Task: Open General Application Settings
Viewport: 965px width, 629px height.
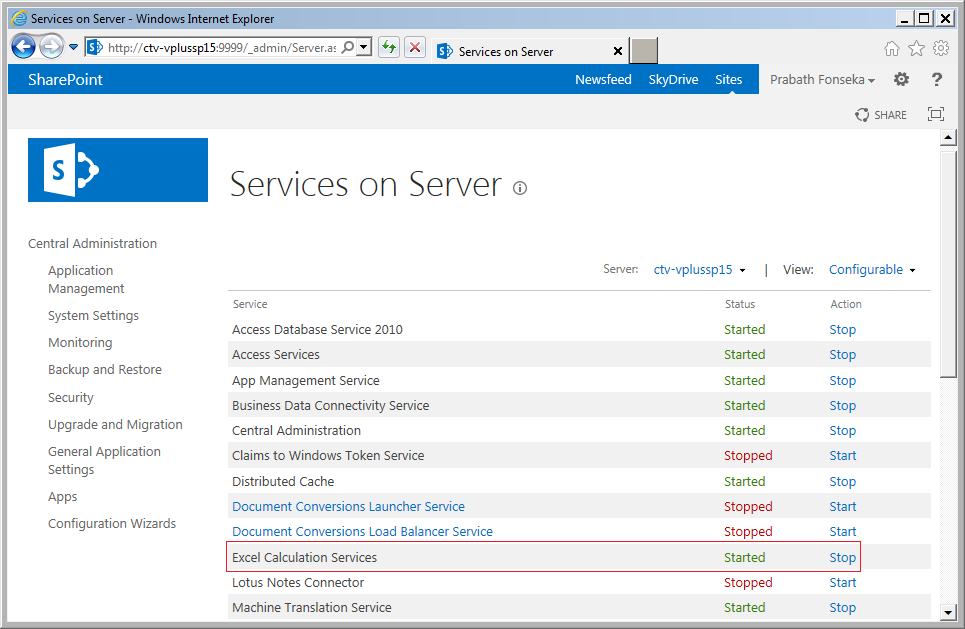Action: click(x=104, y=460)
